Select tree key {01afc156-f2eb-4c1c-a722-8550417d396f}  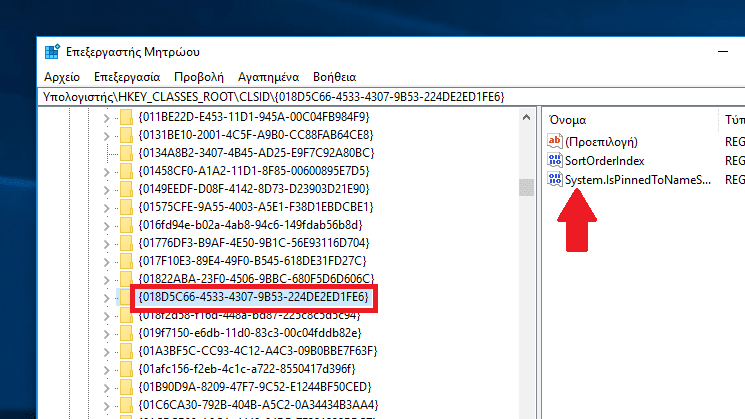(247, 369)
